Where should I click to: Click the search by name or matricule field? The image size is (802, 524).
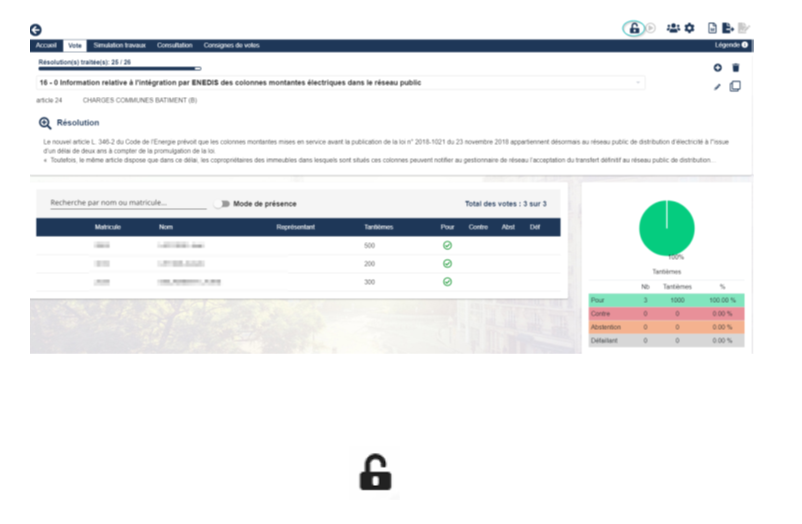(x=128, y=203)
